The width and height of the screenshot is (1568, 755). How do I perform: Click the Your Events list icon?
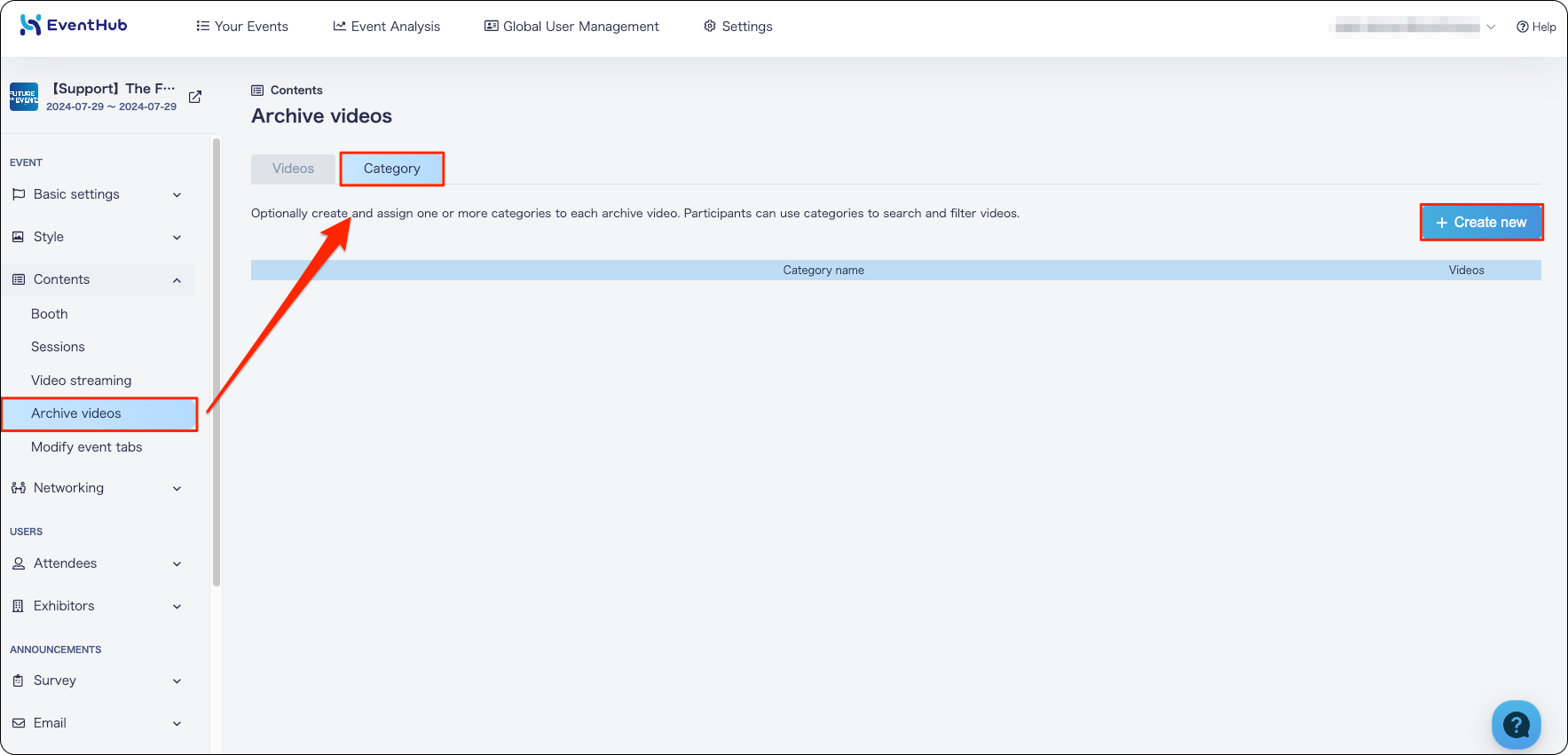pyautogui.click(x=202, y=26)
